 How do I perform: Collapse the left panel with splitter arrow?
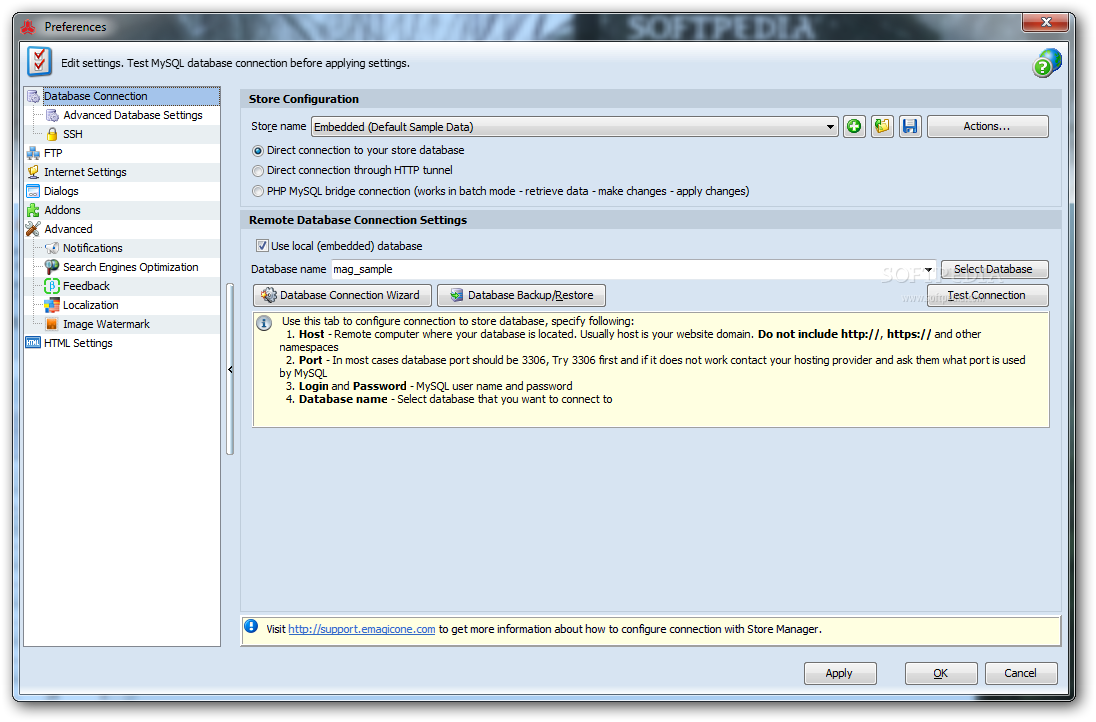tap(230, 369)
